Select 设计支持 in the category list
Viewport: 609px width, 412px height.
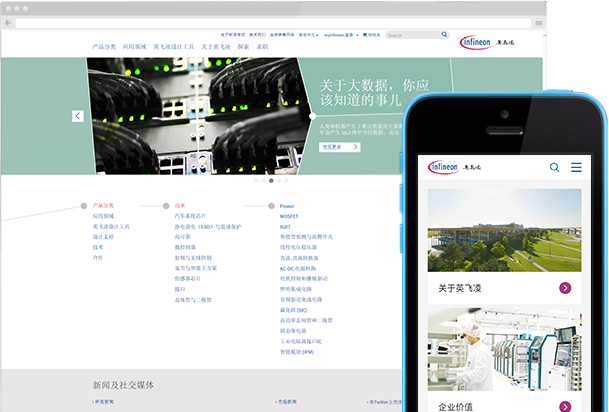point(103,237)
